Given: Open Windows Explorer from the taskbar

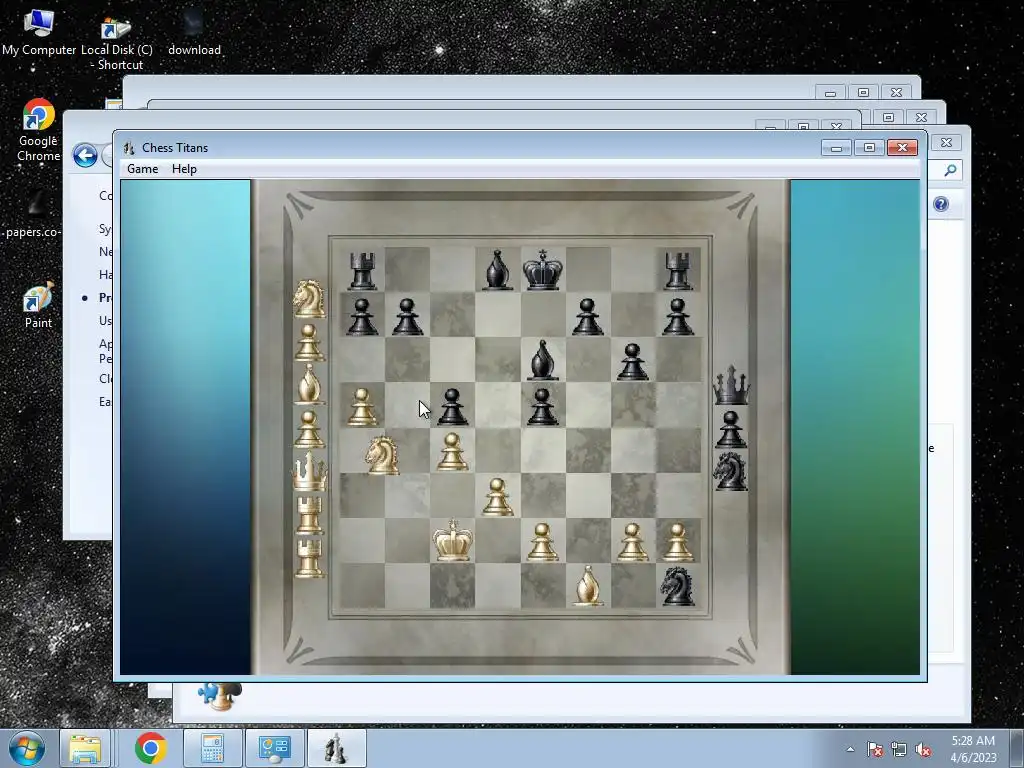Looking at the screenshot, I should tap(85, 748).
